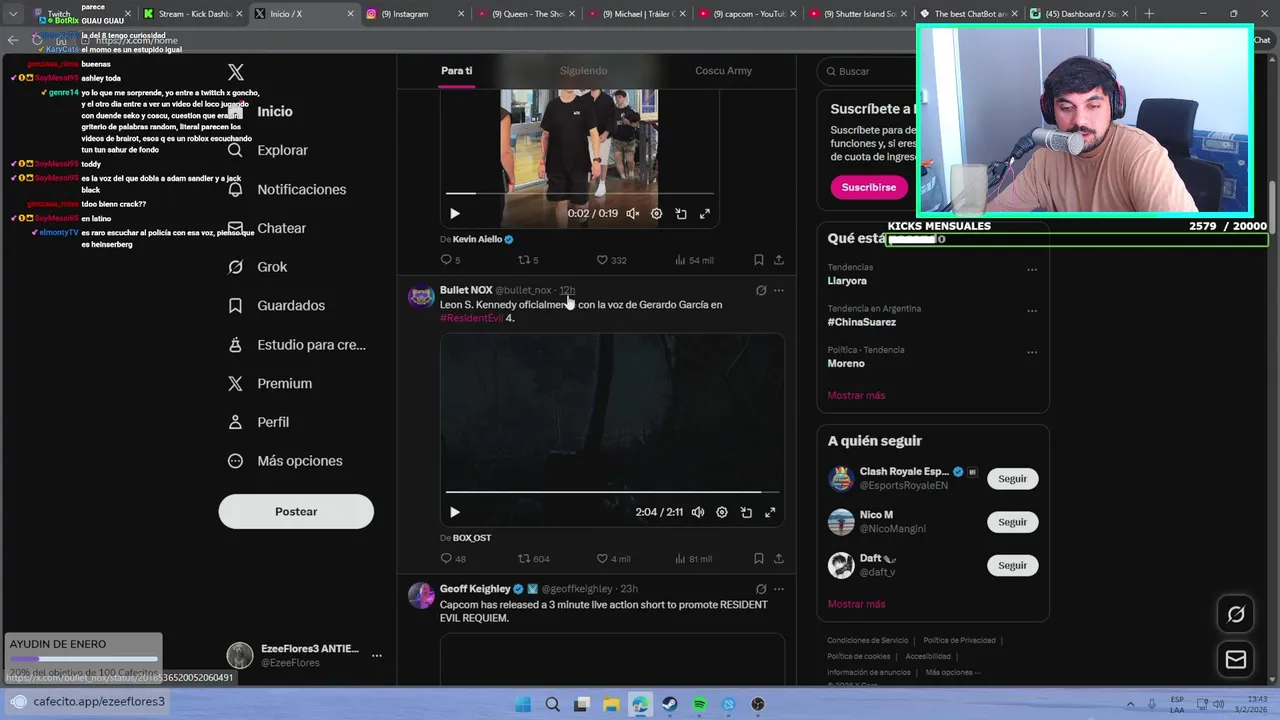Like the Kevin Aiello video post with 332 likes
1280x720 pixels.
point(611,260)
